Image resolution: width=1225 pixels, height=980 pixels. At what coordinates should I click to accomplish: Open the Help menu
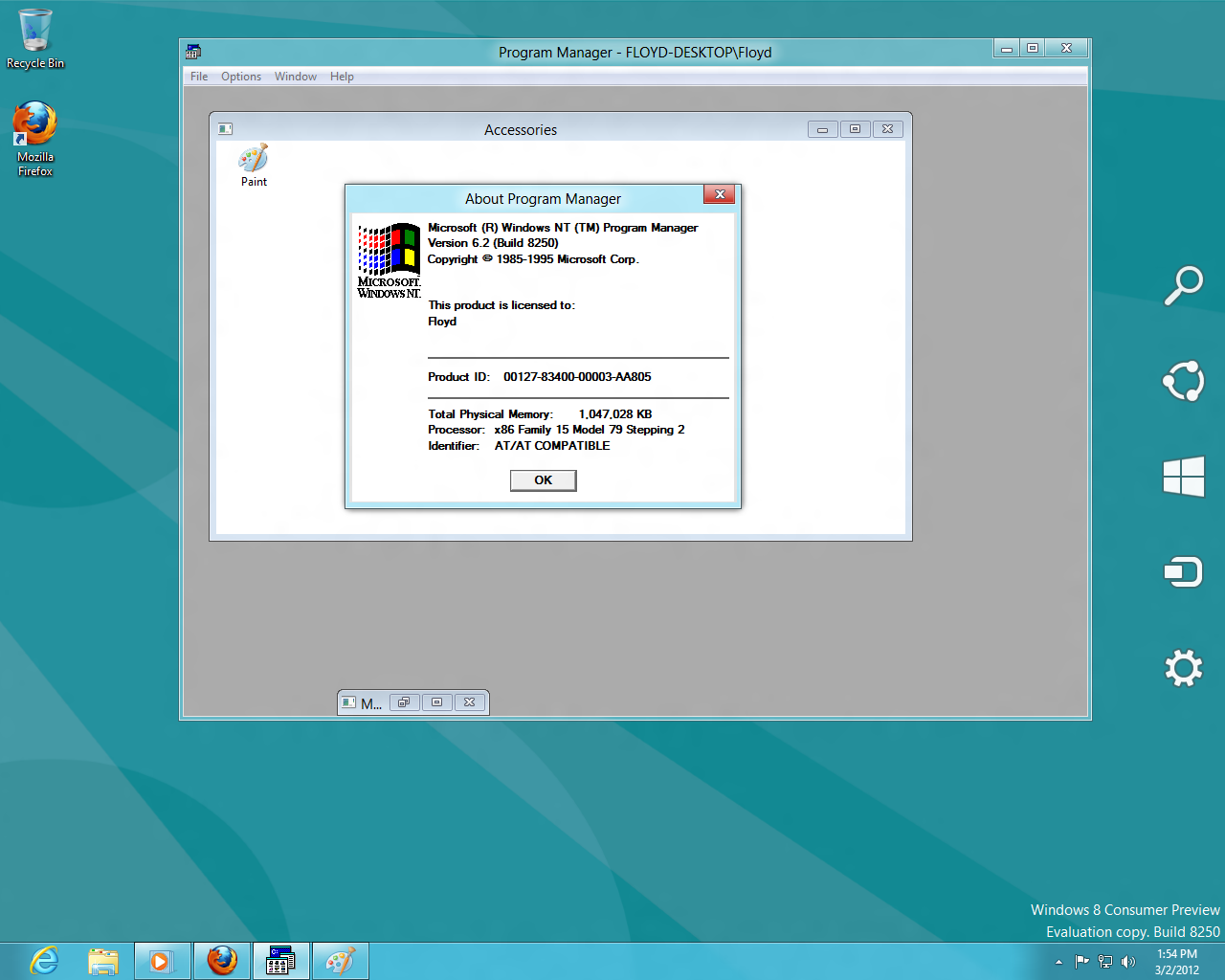[342, 77]
